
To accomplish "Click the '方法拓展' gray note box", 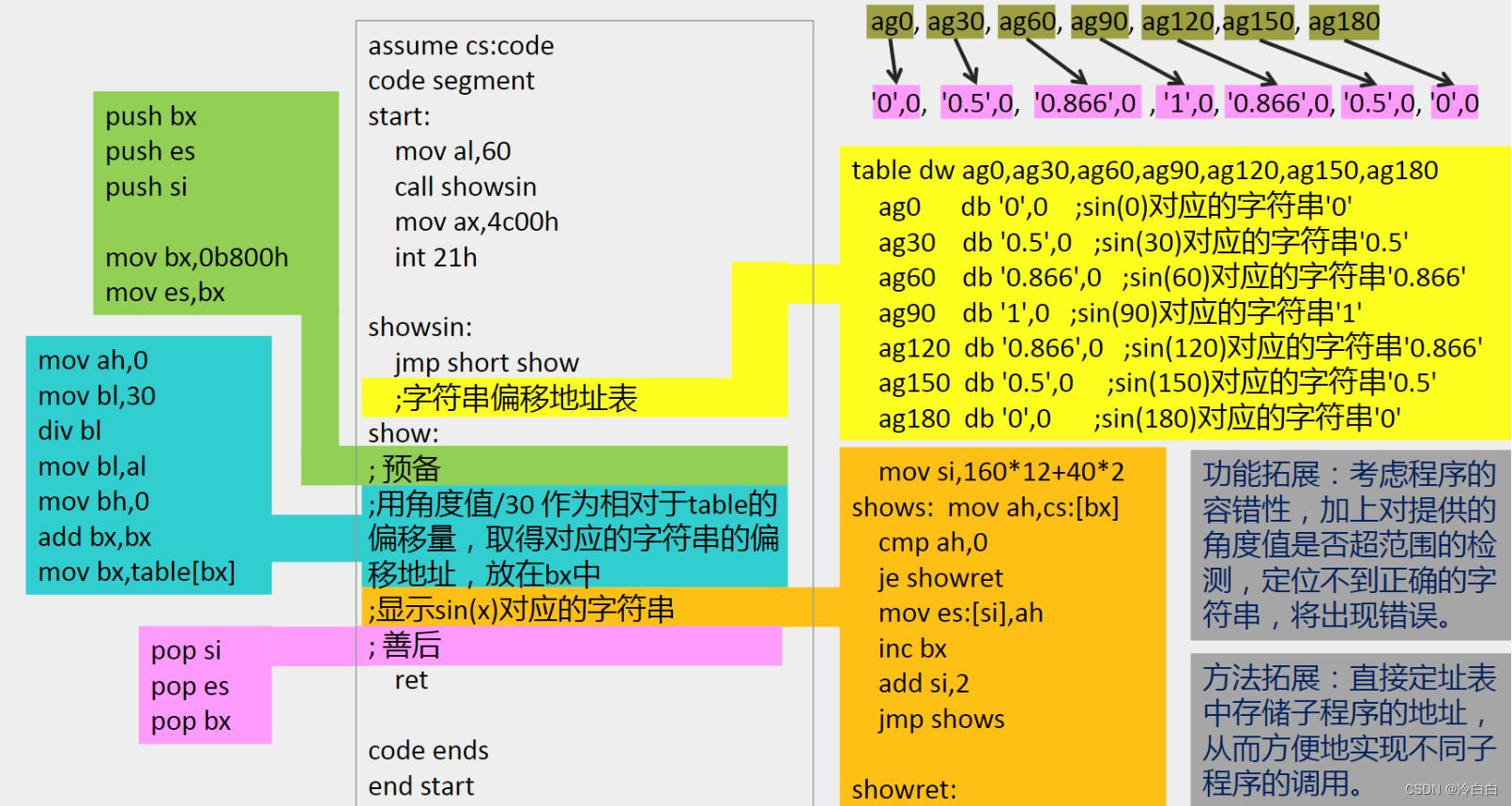I will (x=1350, y=730).
